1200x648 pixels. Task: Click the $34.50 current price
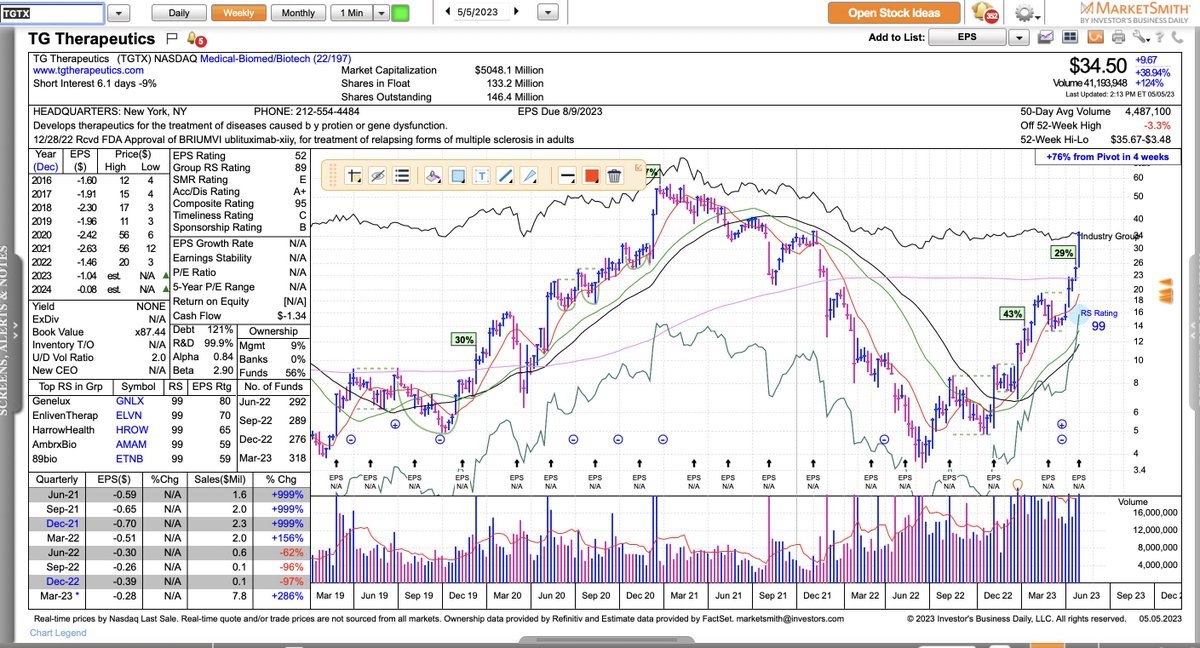click(1097, 67)
